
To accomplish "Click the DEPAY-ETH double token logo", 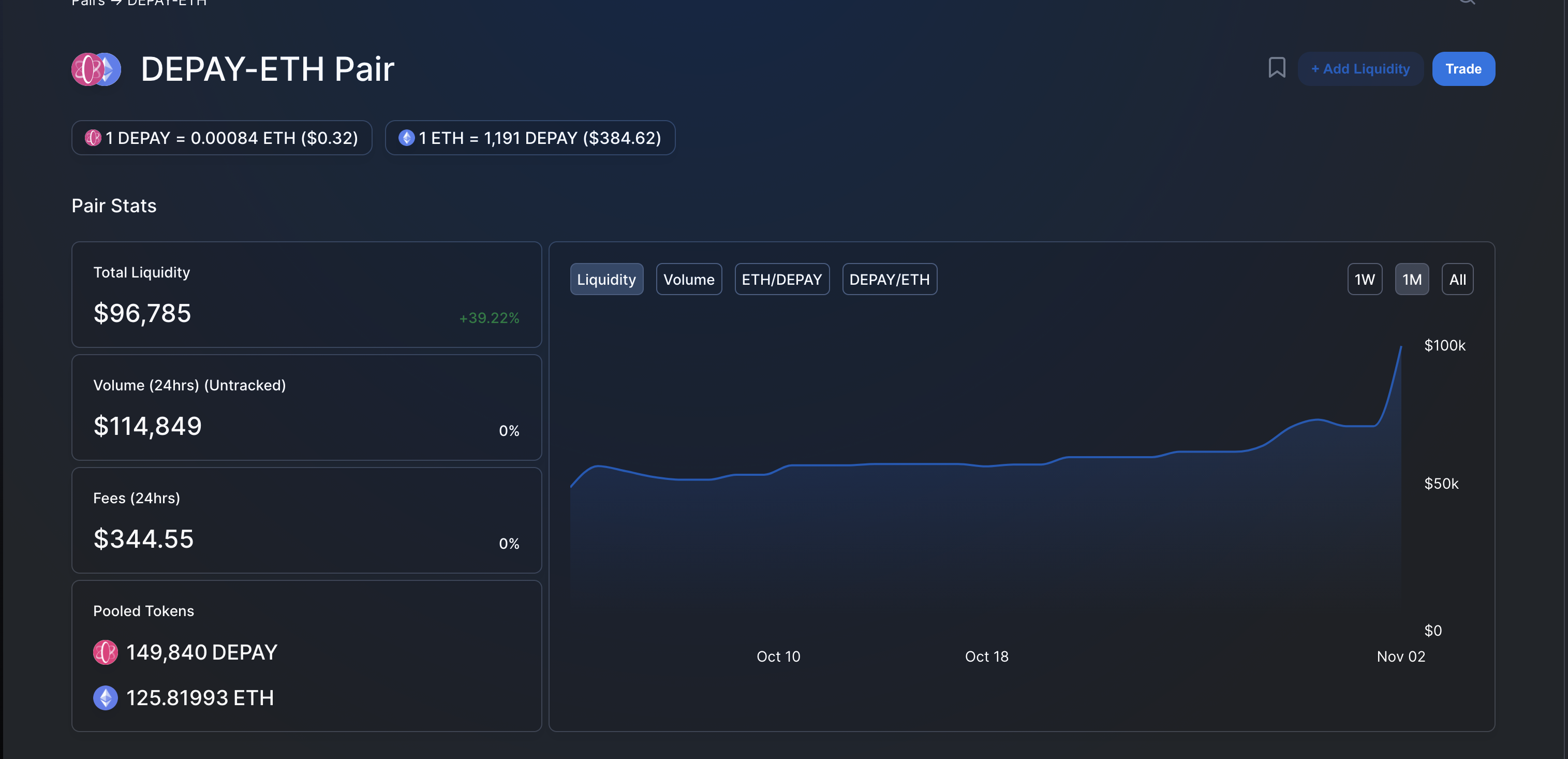I will (96, 69).
